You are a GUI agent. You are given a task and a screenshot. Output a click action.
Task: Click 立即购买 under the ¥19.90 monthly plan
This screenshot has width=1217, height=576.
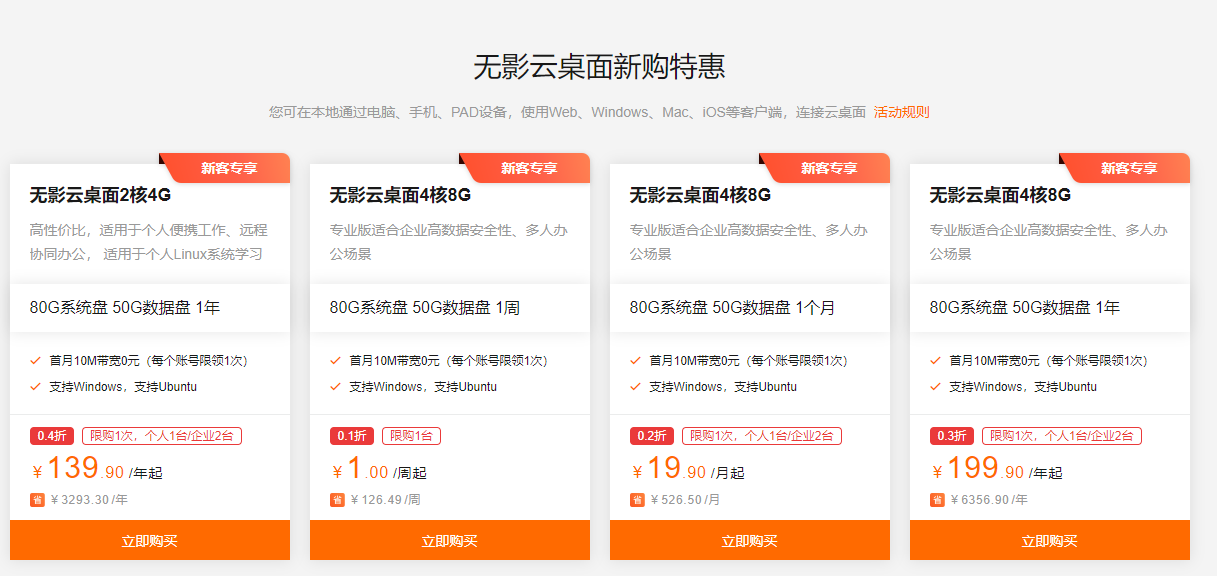pos(750,541)
